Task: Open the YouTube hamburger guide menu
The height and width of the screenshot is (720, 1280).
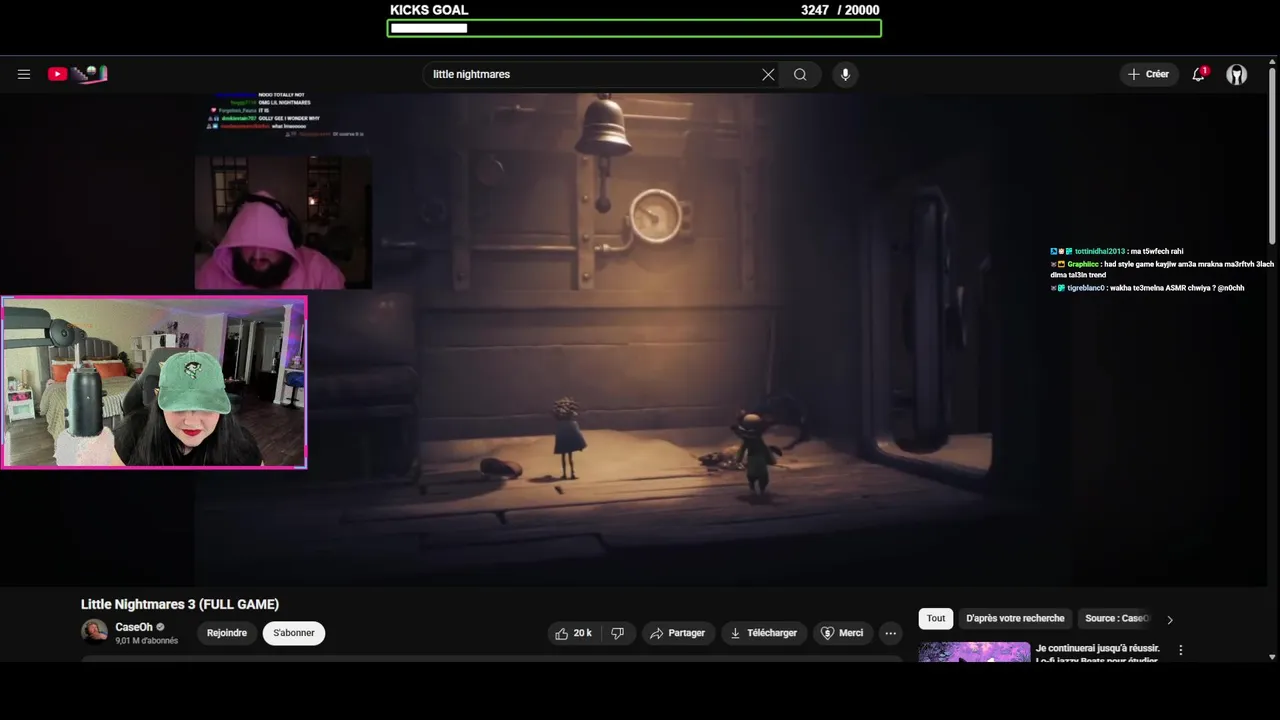Action: pos(24,74)
